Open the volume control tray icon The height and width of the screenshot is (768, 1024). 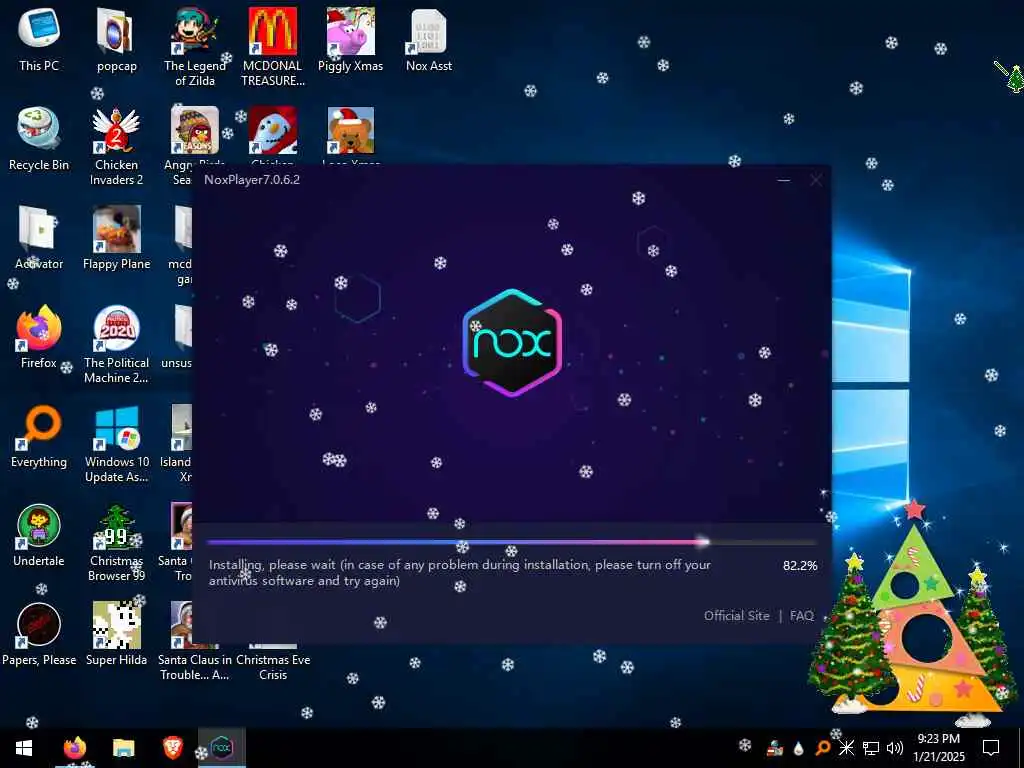895,748
